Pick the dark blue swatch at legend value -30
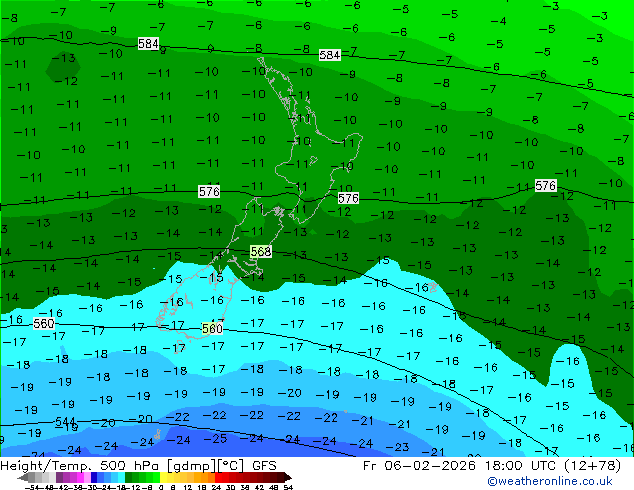Screen dimensions: 634x490 (x=94, y=477)
